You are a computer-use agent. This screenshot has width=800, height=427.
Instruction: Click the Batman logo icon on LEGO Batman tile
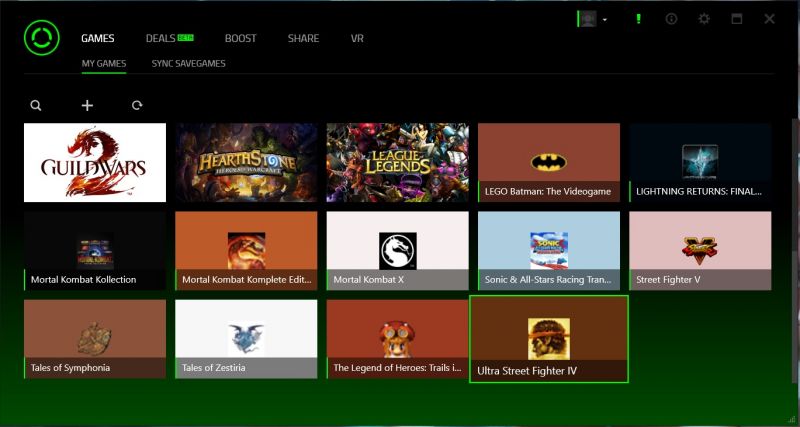coord(548,162)
